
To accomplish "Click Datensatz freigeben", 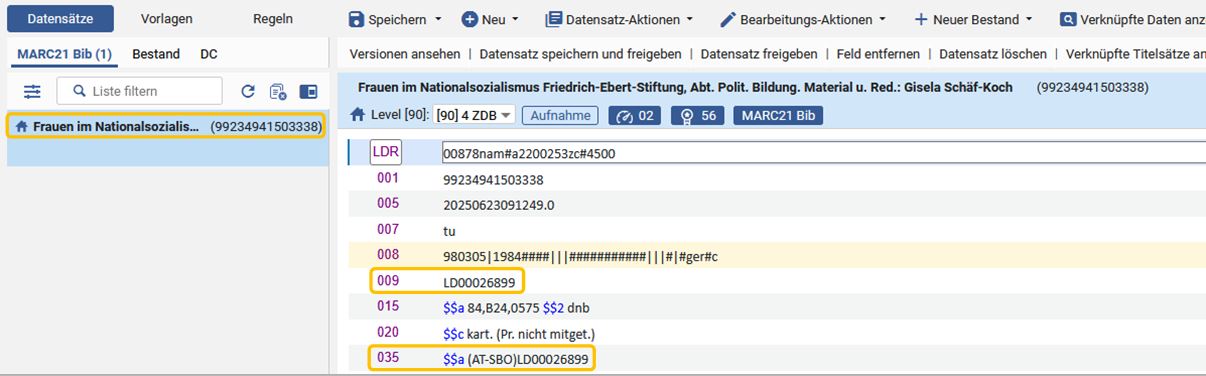I will click(759, 54).
